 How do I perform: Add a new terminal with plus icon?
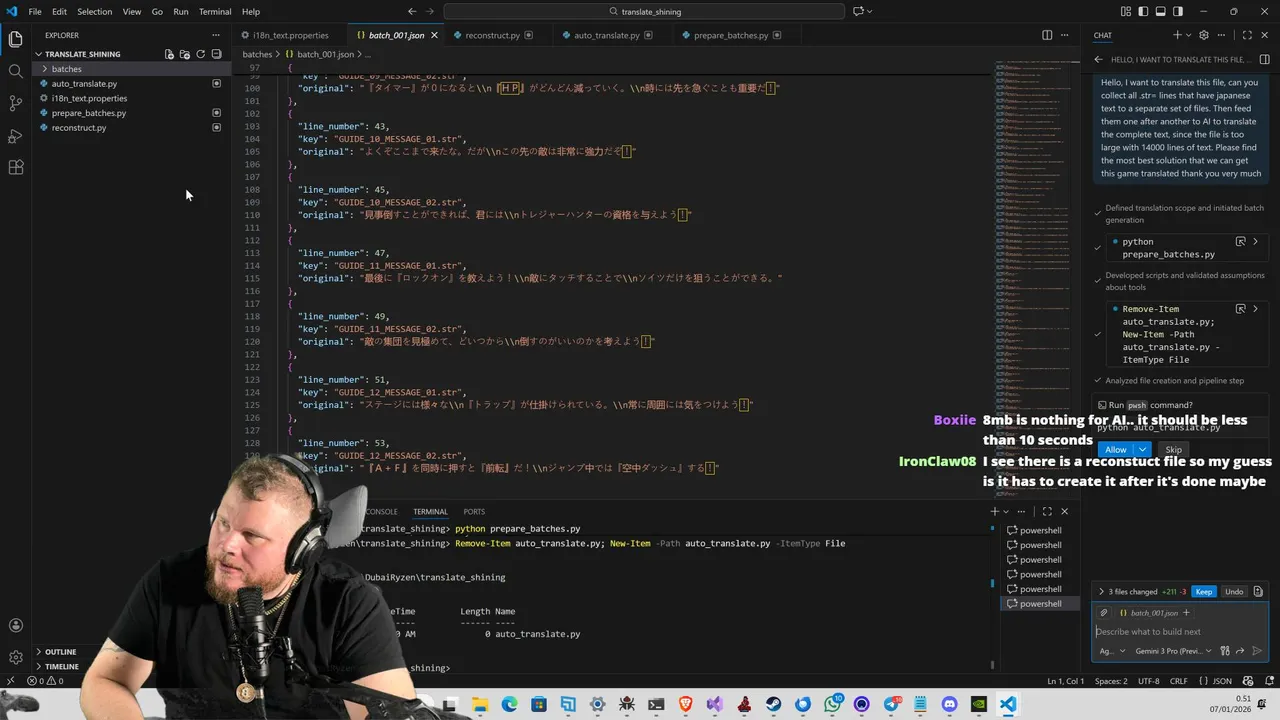pyautogui.click(x=995, y=511)
